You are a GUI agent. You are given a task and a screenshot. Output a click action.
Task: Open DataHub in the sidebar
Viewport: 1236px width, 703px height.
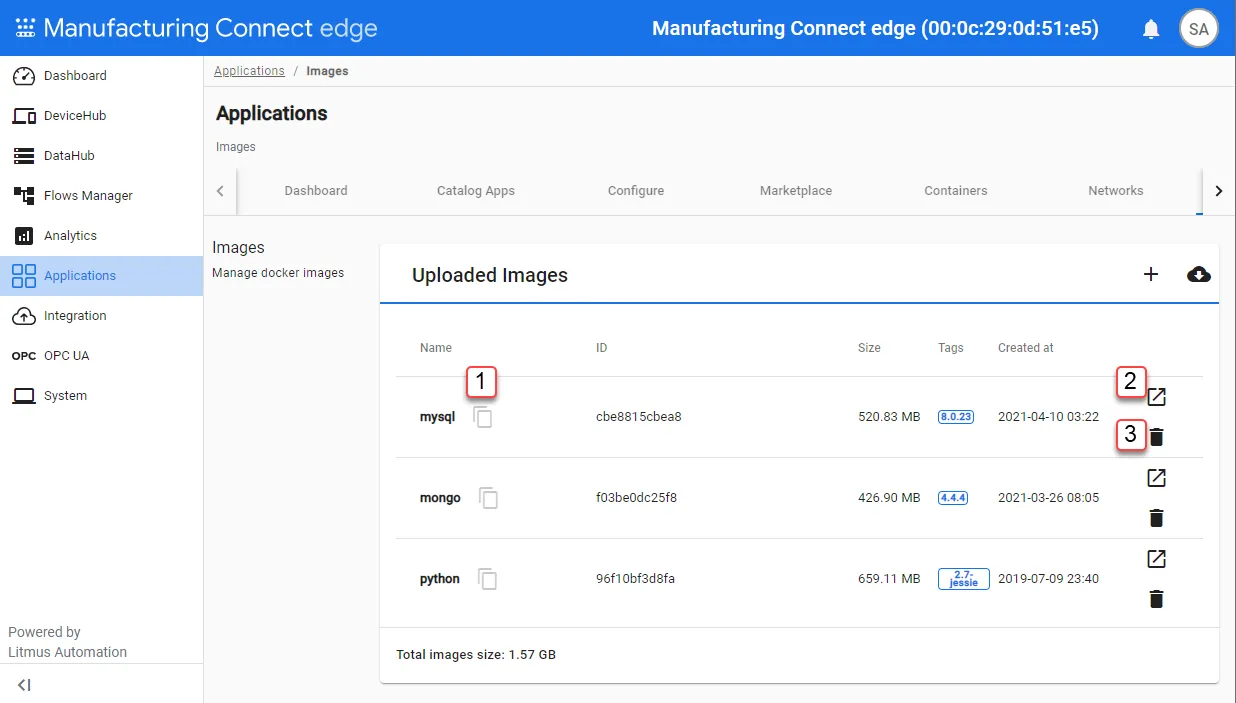[x=69, y=156]
